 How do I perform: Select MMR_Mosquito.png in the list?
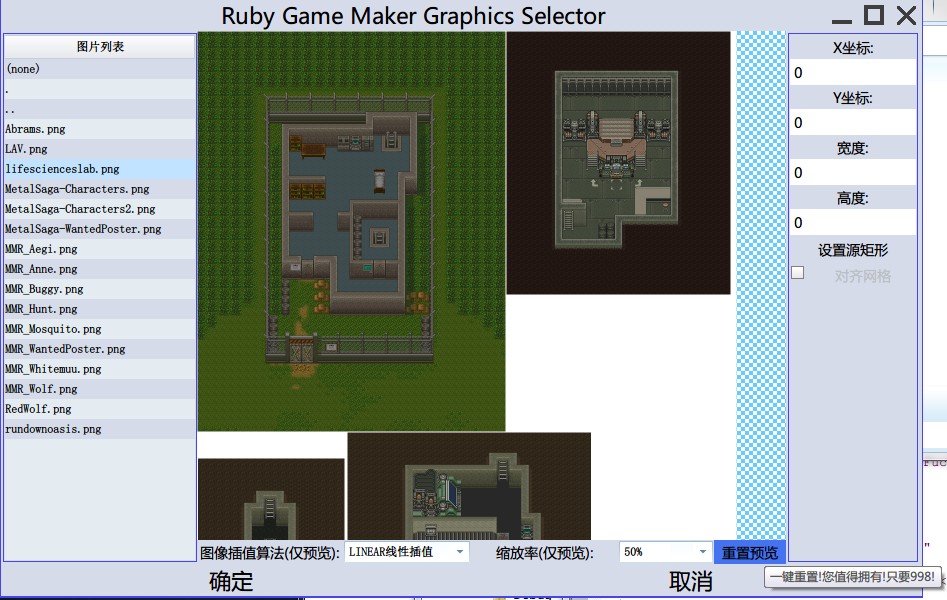coord(100,328)
